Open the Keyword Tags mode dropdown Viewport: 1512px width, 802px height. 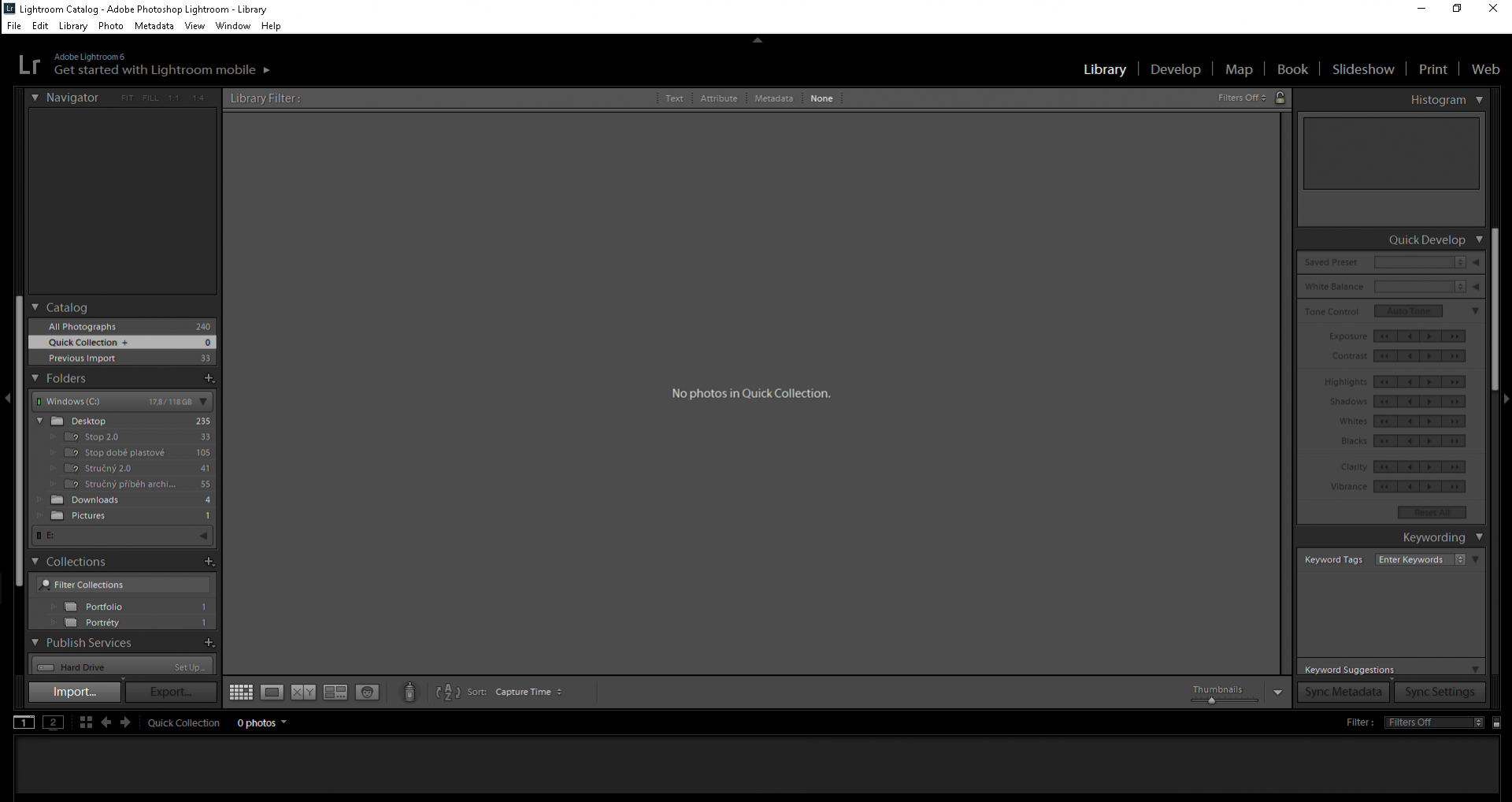pyautogui.click(x=1460, y=560)
